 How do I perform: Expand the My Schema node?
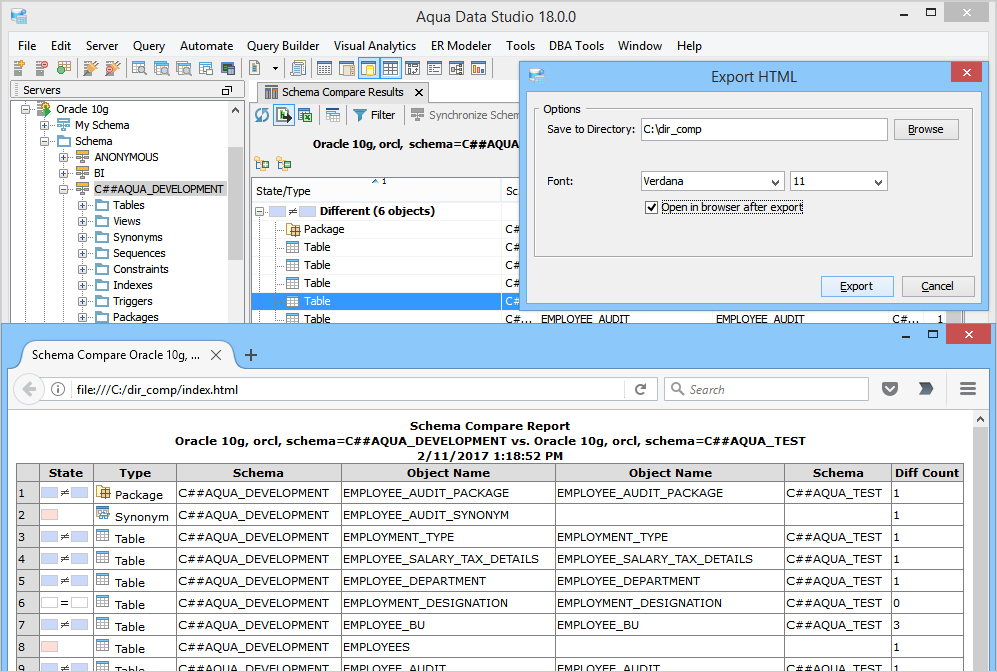tap(45, 125)
